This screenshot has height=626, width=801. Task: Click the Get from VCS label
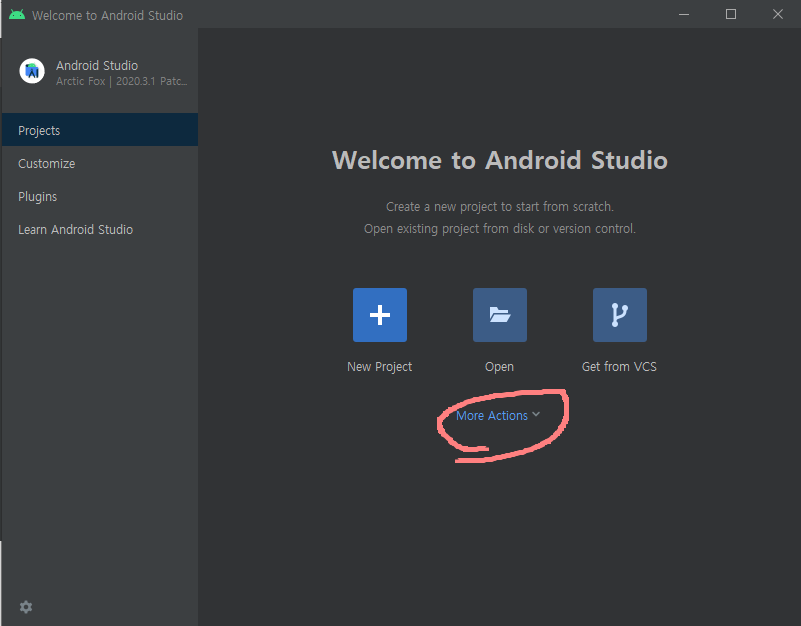tap(619, 366)
